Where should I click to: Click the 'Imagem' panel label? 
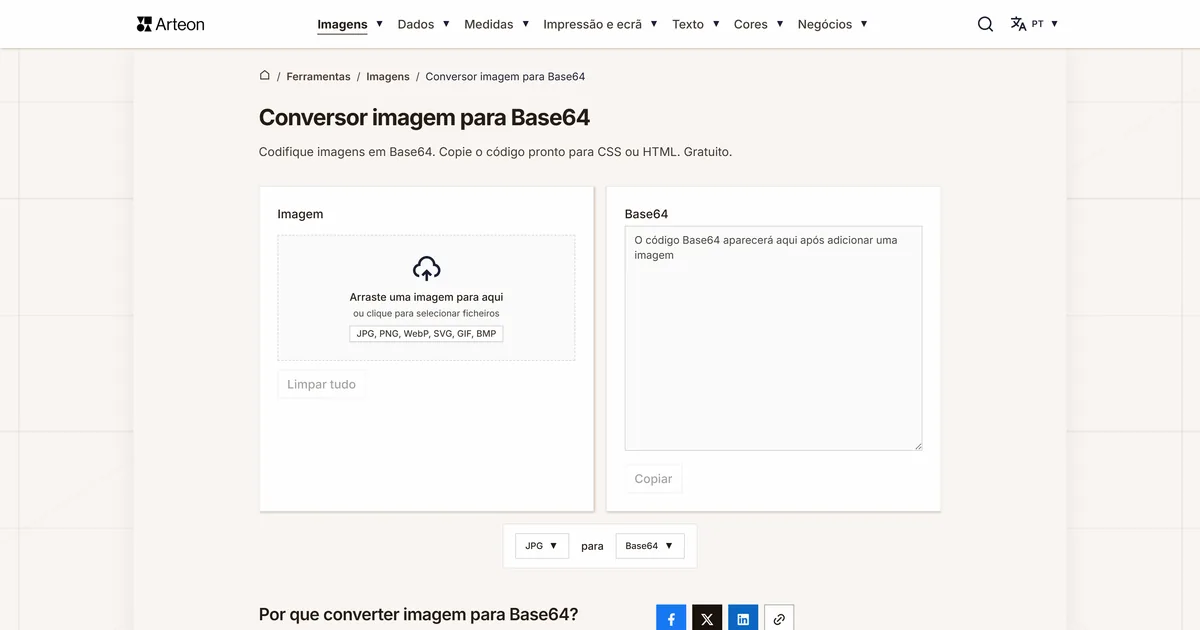coord(300,214)
